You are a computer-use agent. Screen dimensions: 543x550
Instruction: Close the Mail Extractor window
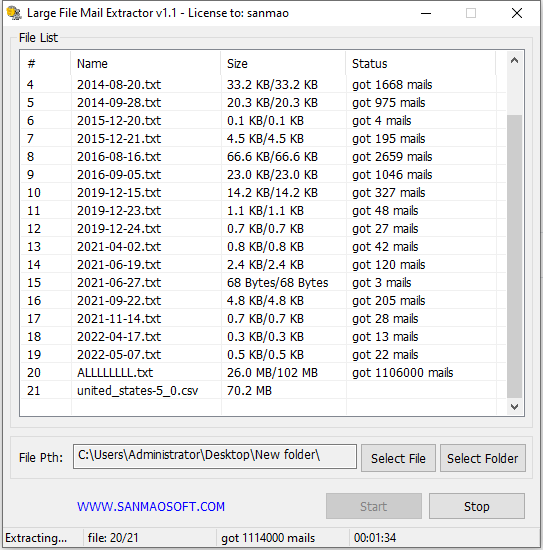pyautogui.click(x=517, y=13)
